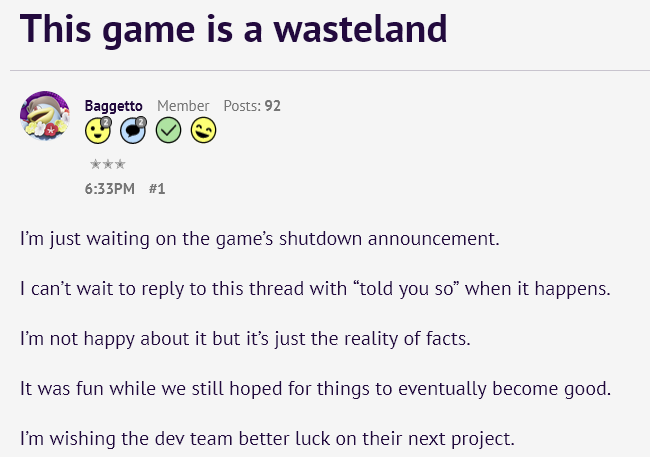The image size is (650, 457).
Task: Click the Posts: 92 count
Action: (x=252, y=106)
